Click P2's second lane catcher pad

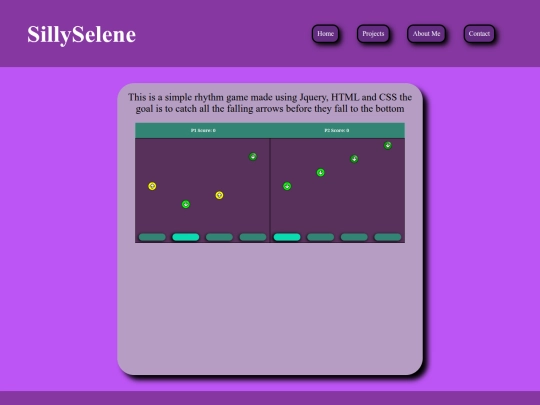point(320,237)
